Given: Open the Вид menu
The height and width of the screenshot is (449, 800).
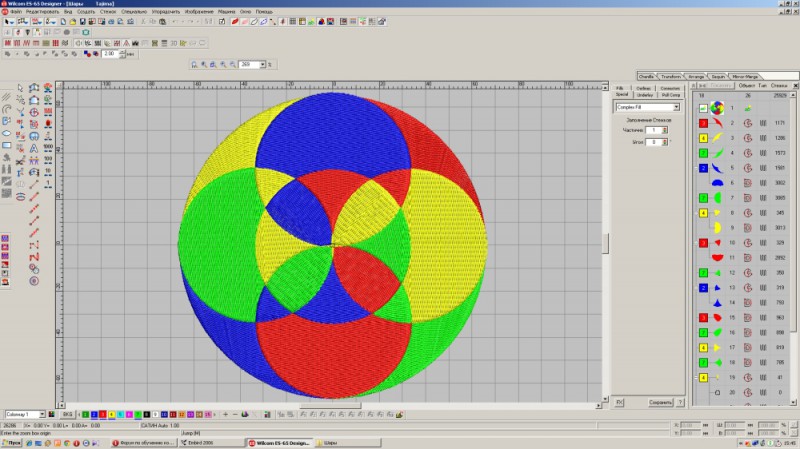Looking at the screenshot, I should (67, 11).
